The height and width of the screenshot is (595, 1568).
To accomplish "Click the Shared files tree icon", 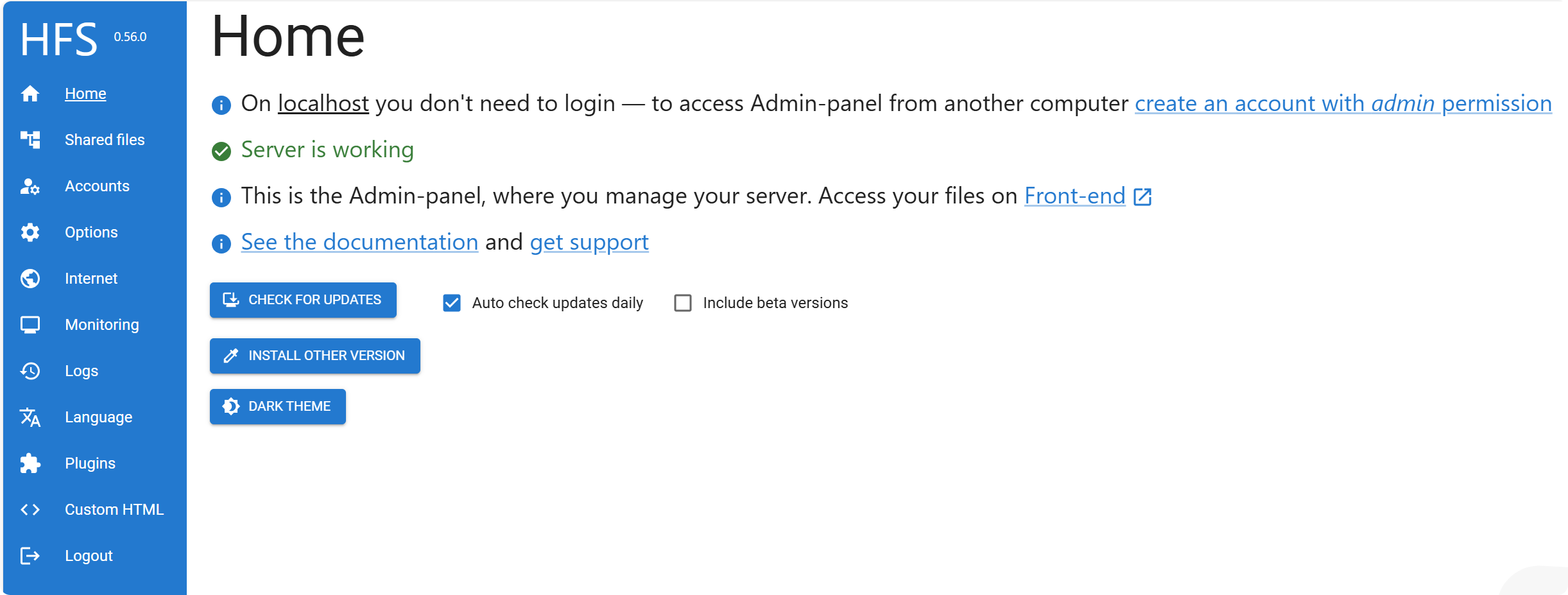I will pos(30,140).
